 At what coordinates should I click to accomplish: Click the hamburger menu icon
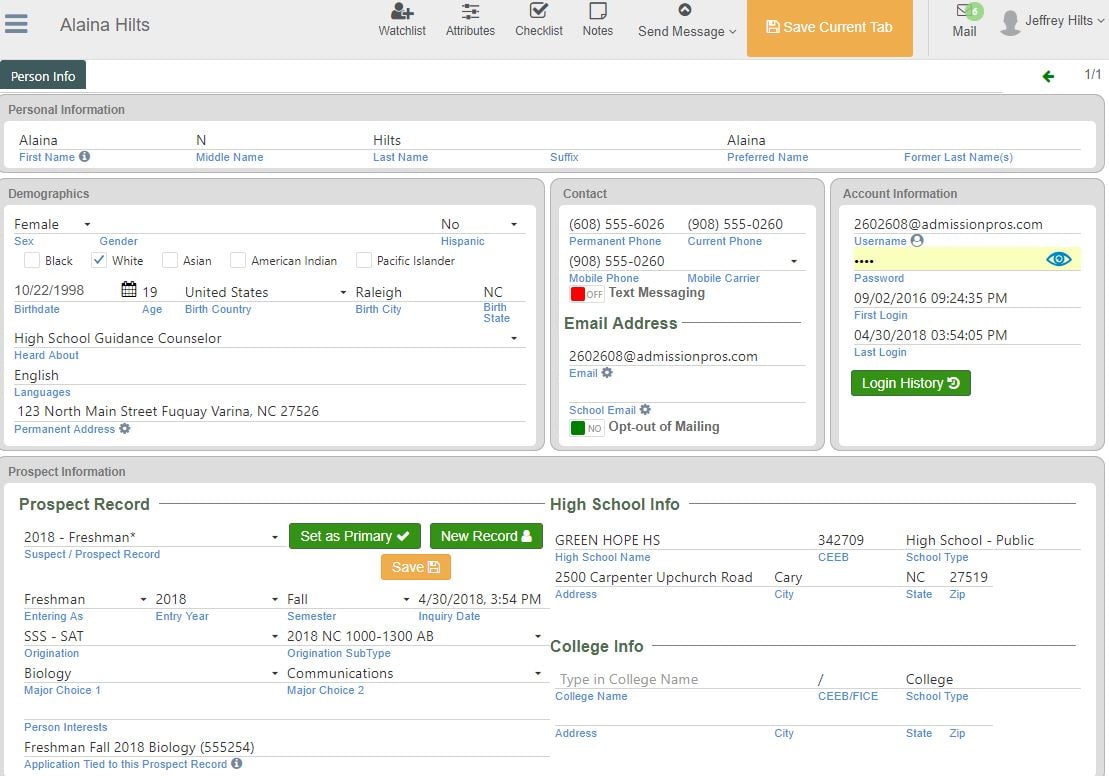(15, 25)
